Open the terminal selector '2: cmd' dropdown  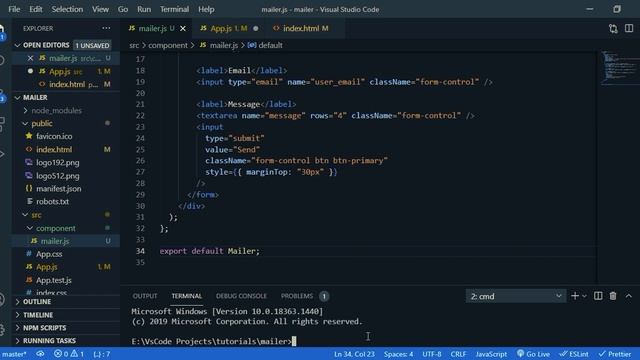(x=516, y=296)
